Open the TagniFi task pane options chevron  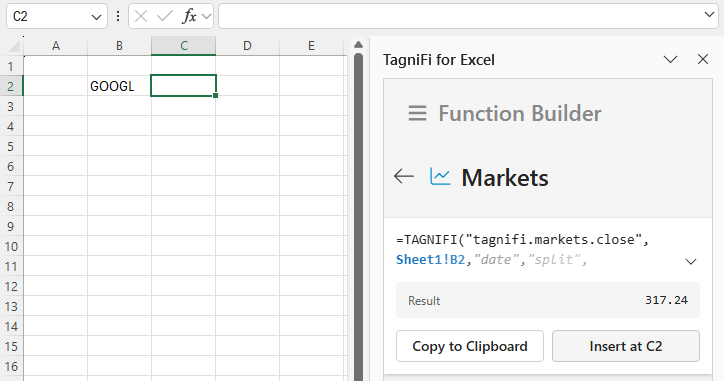(x=670, y=59)
